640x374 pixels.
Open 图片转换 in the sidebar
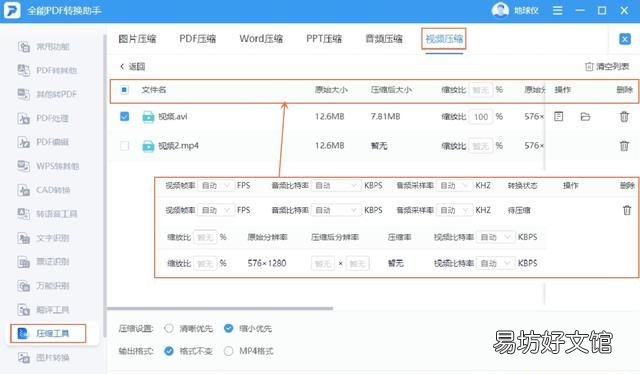[x=44, y=358]
